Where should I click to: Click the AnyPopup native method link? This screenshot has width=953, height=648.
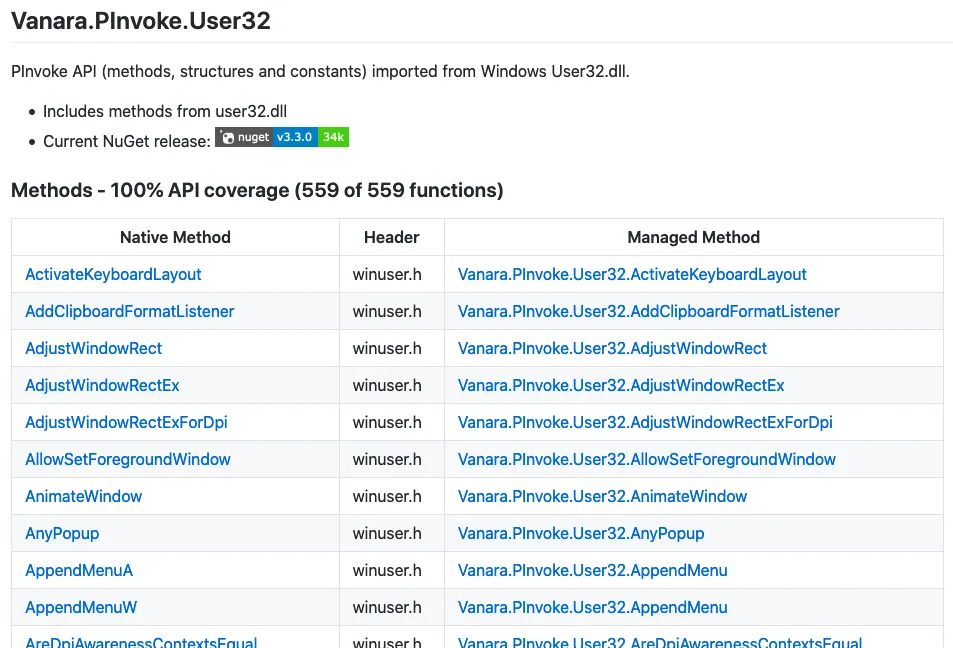62,533
